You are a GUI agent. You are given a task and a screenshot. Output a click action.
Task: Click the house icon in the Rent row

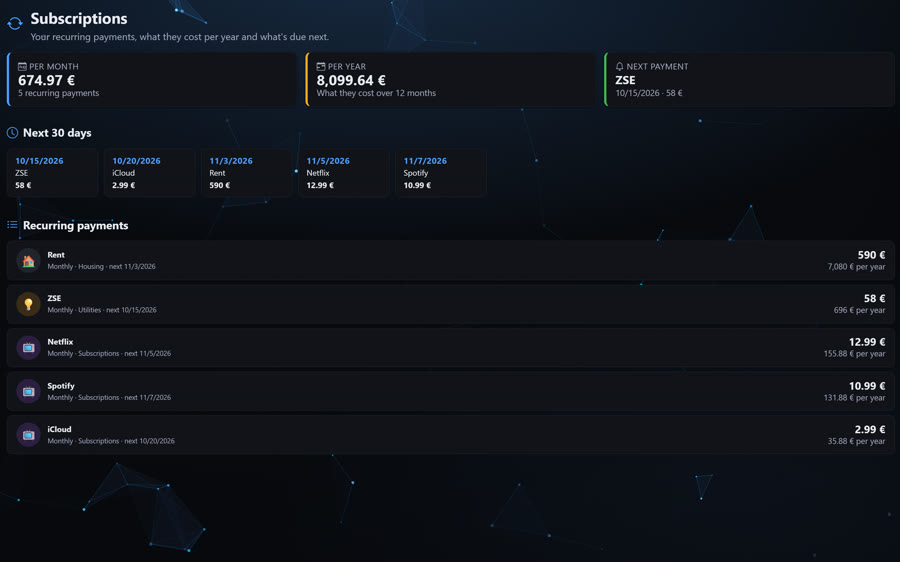[x=28, y=261]
